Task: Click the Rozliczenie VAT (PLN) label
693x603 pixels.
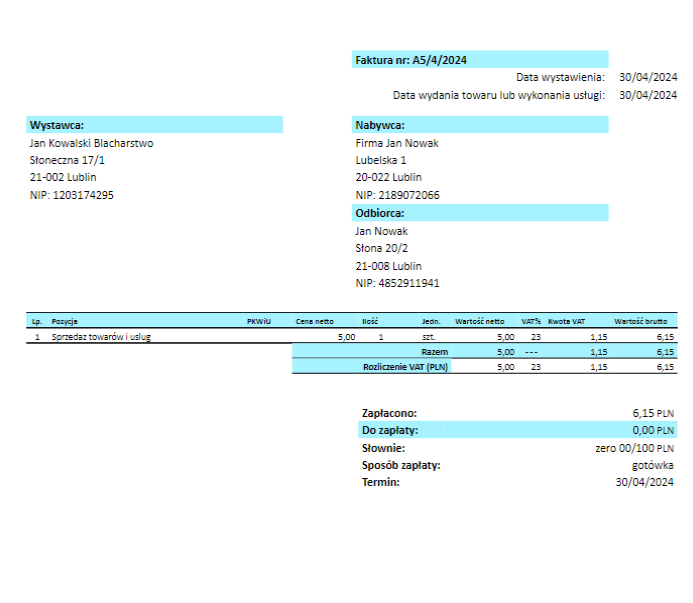Action: pos(405,367)
